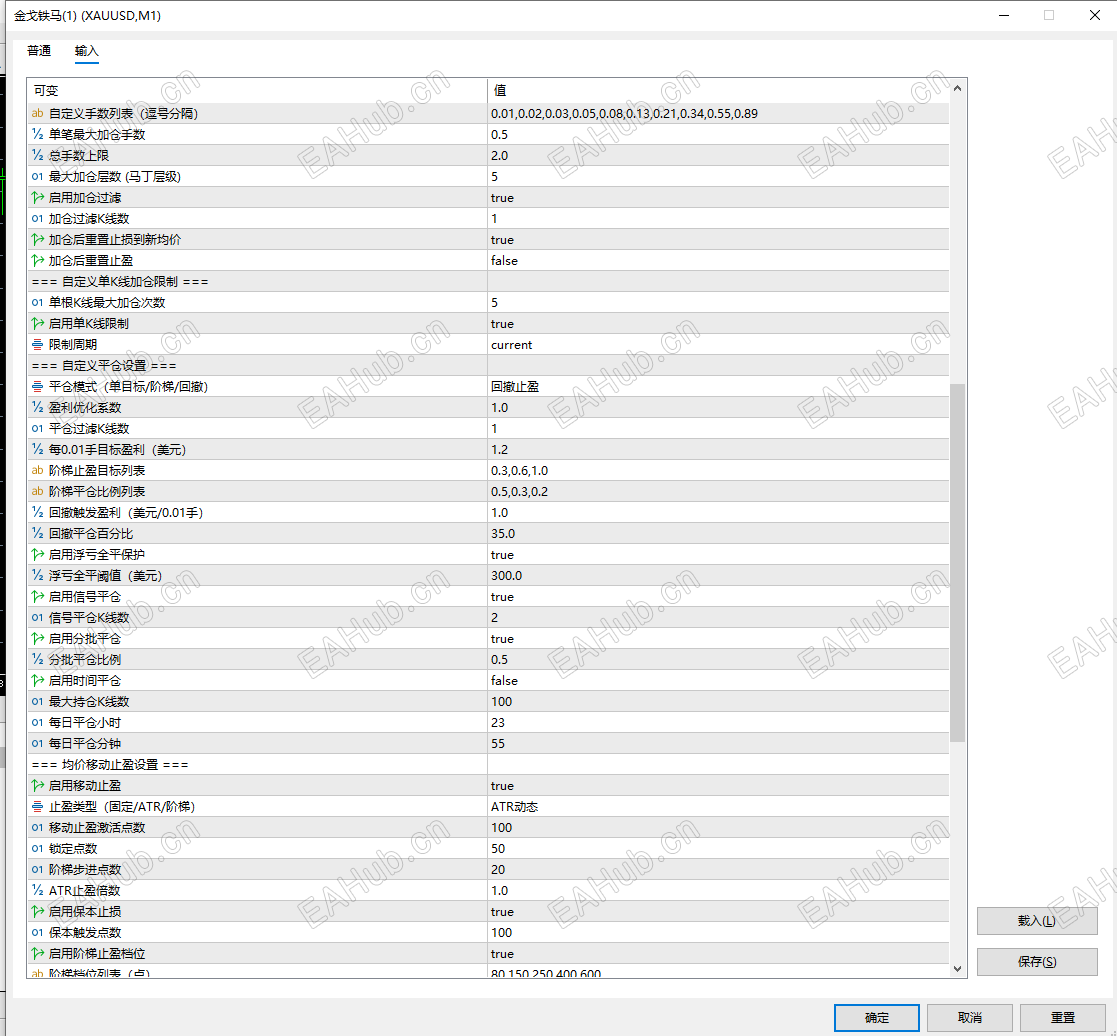This screenshot has width=1117, height=1036.
Task: Edit the 阶梯步进点数 value 20
Action: pyautogui.click(x=718, y=869)
